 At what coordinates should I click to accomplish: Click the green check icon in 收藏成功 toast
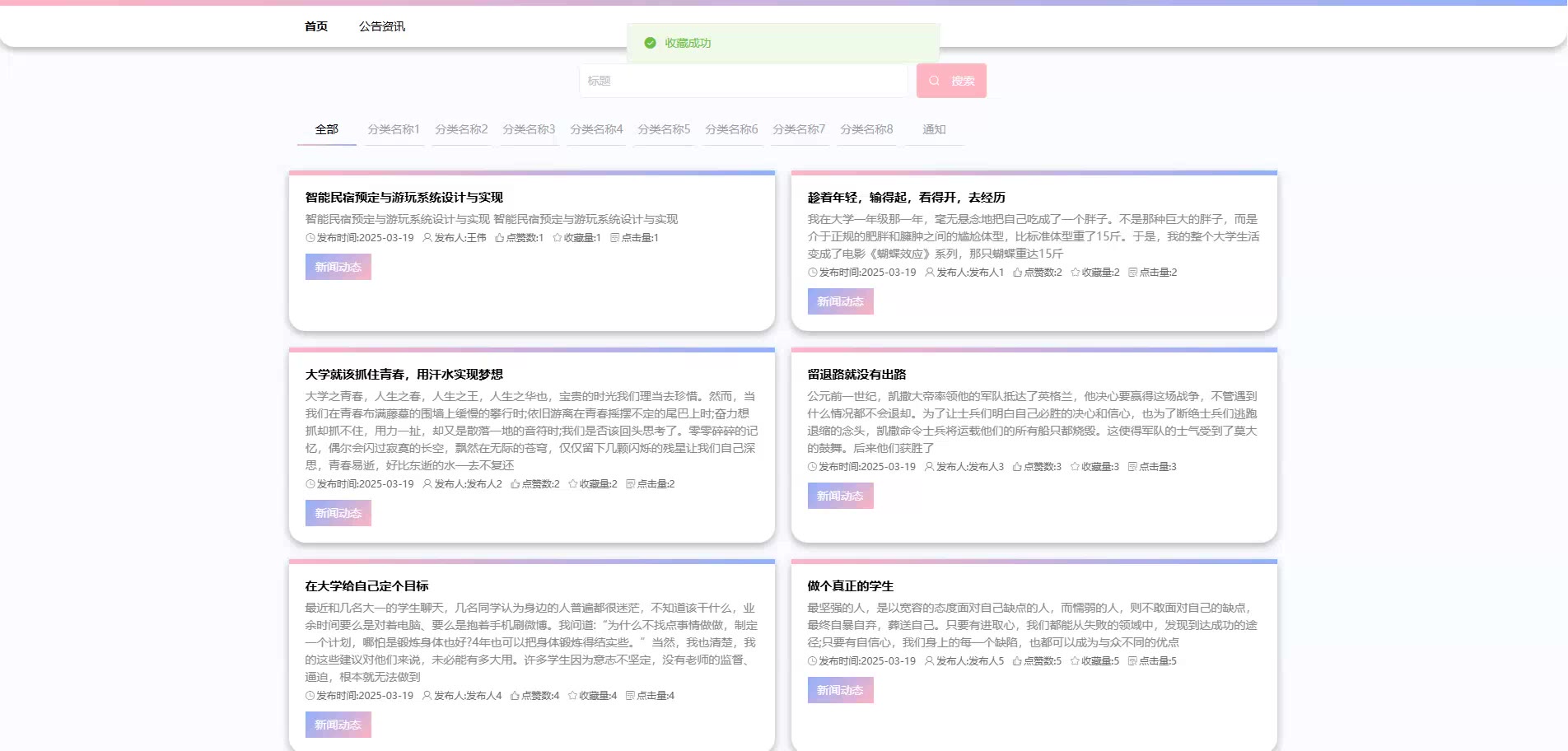pyautogui.click(x=651, y=43)
